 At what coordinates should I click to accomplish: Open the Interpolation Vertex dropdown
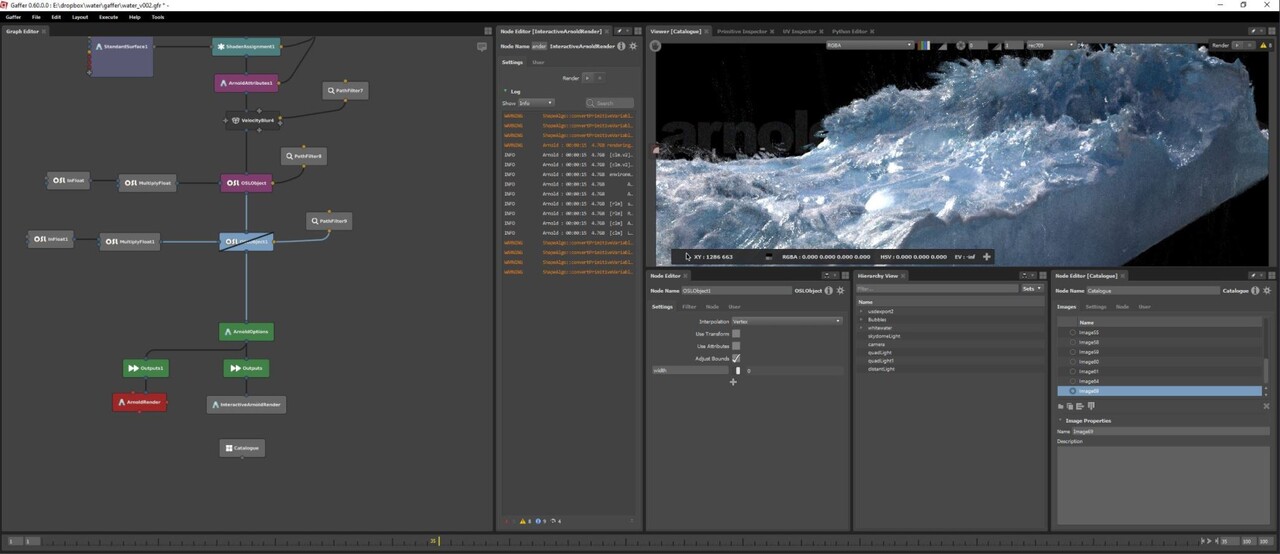pyautogui.click(x=787, y=321)
